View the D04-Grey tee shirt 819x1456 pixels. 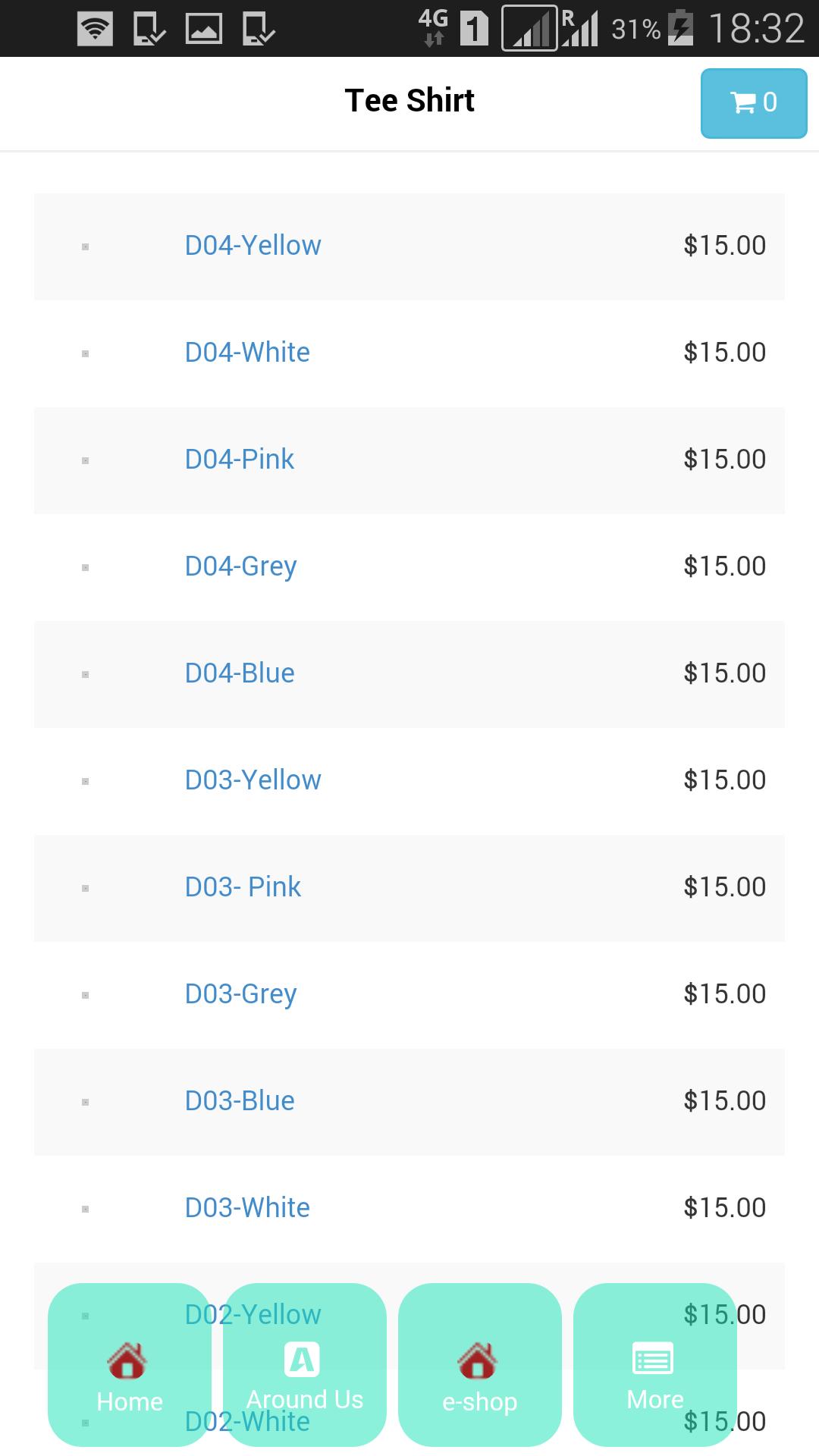(240, 566)
